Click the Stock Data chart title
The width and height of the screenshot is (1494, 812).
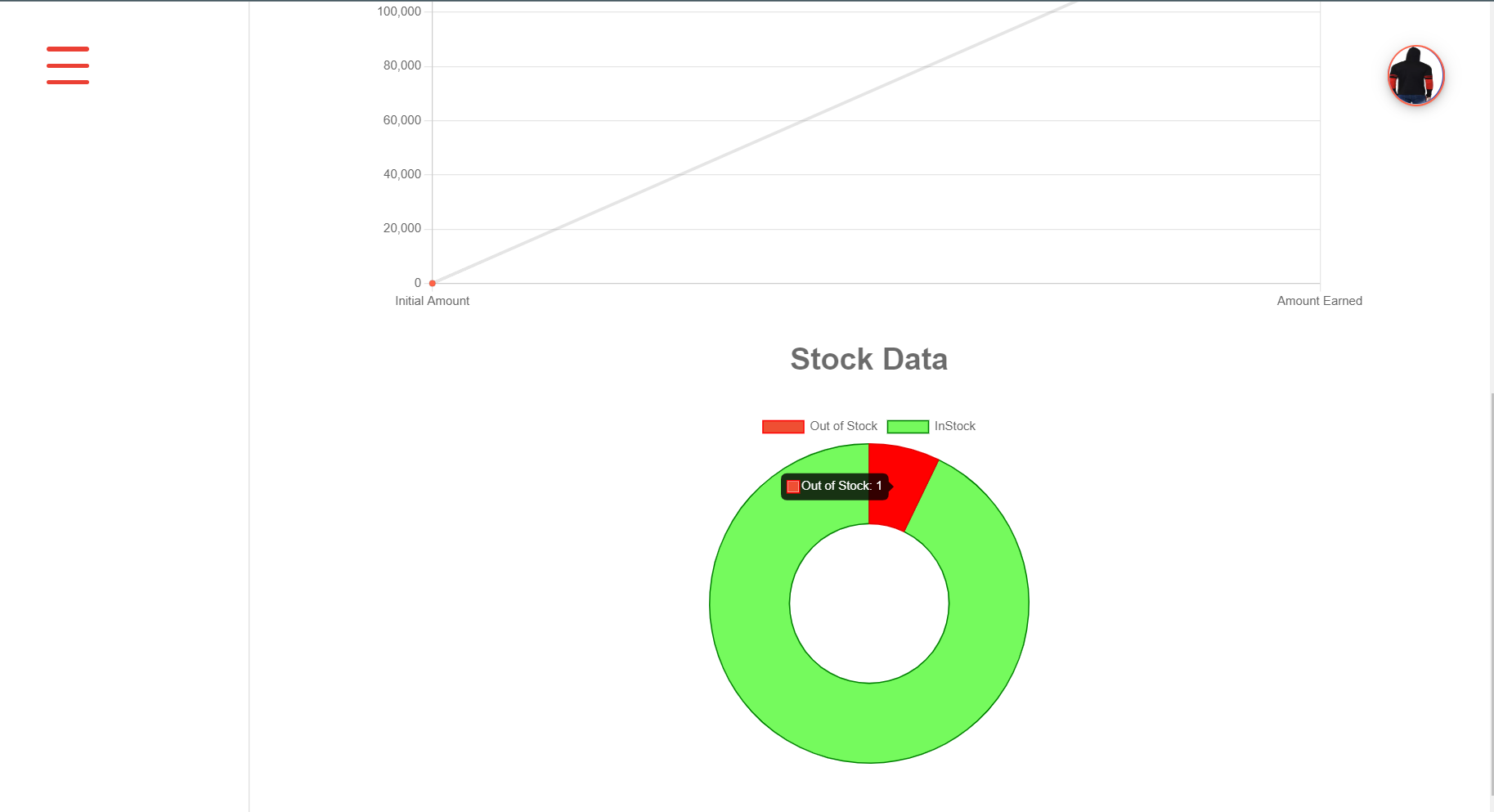(x=869, y=359)
